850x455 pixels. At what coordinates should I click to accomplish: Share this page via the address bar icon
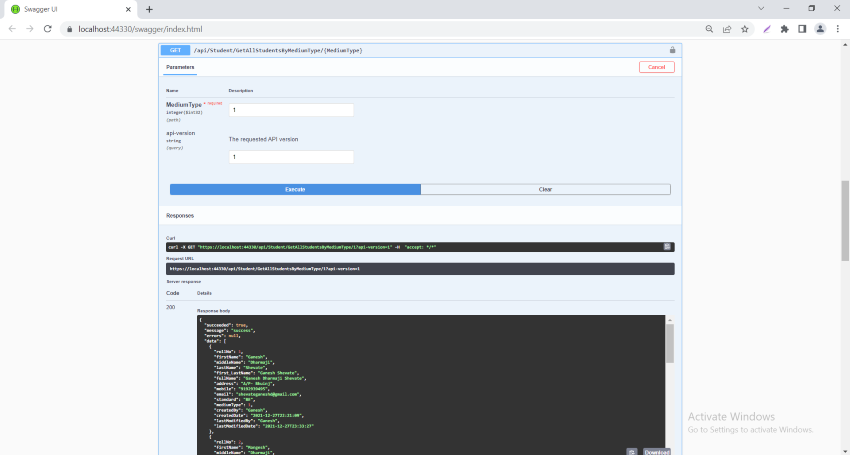(x=727, y=29)
